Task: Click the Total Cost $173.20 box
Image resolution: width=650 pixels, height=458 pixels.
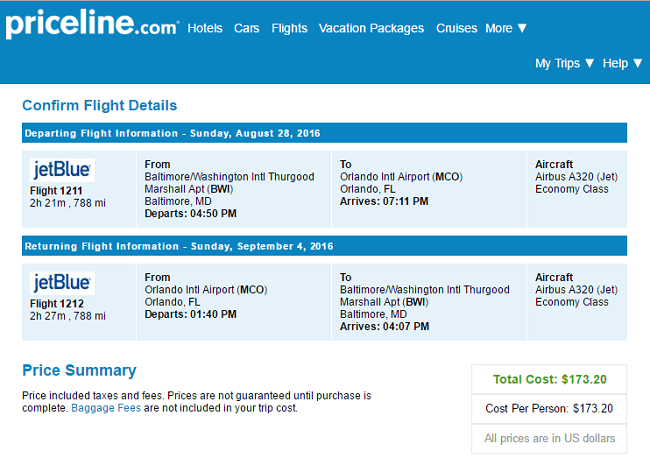Action: (x=549, y=379)
